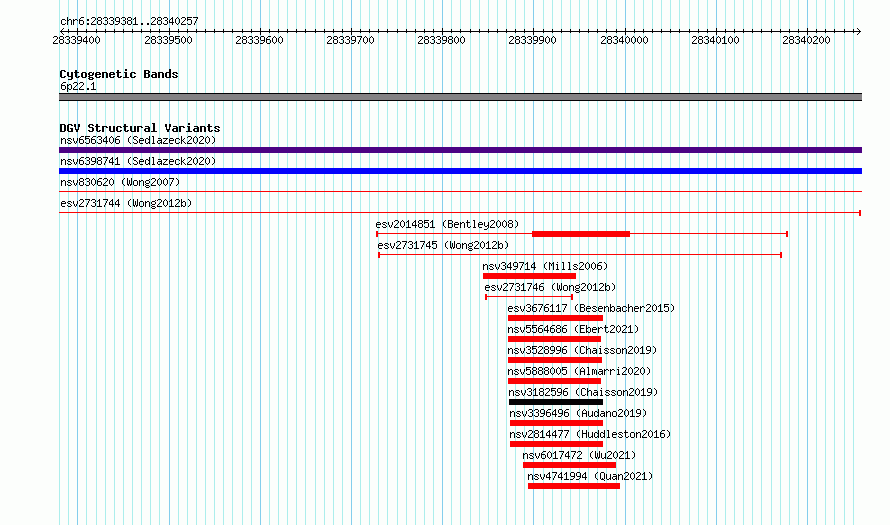This screenshot has width=890, height=525.
Task: Open the esv2731744 (Wong2012b) label
Action: (x=126, y=203)
